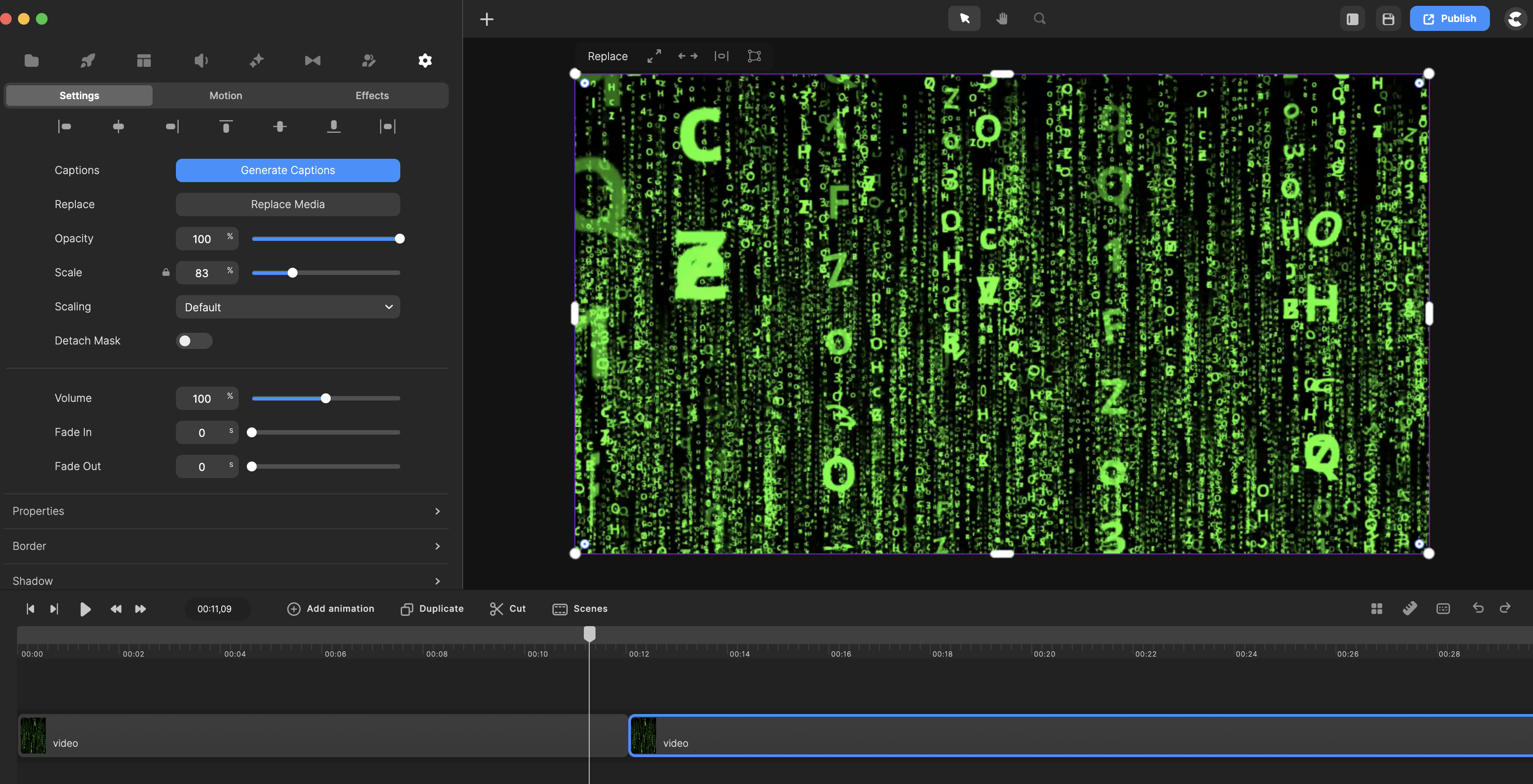1533x784 pixels.
Task: Toggle the Scale aspect ratio lock
Action: [x=166, y=272]
